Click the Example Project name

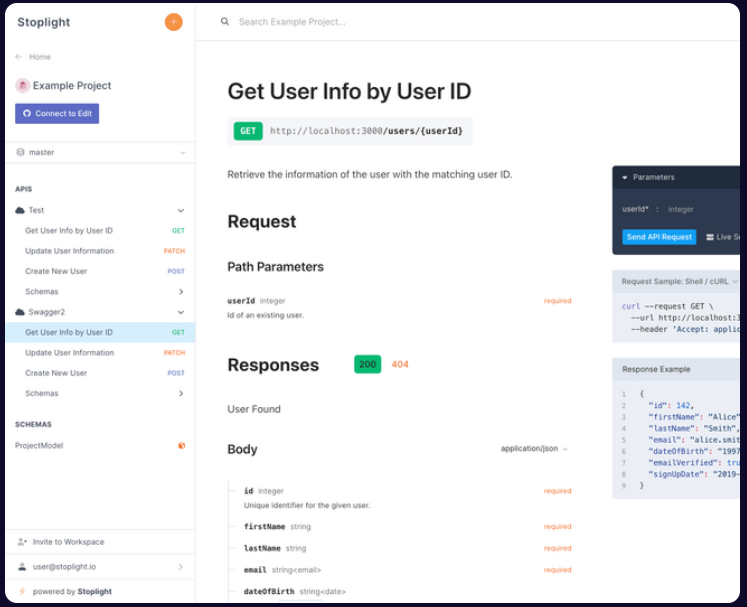(x=72, y=86)
